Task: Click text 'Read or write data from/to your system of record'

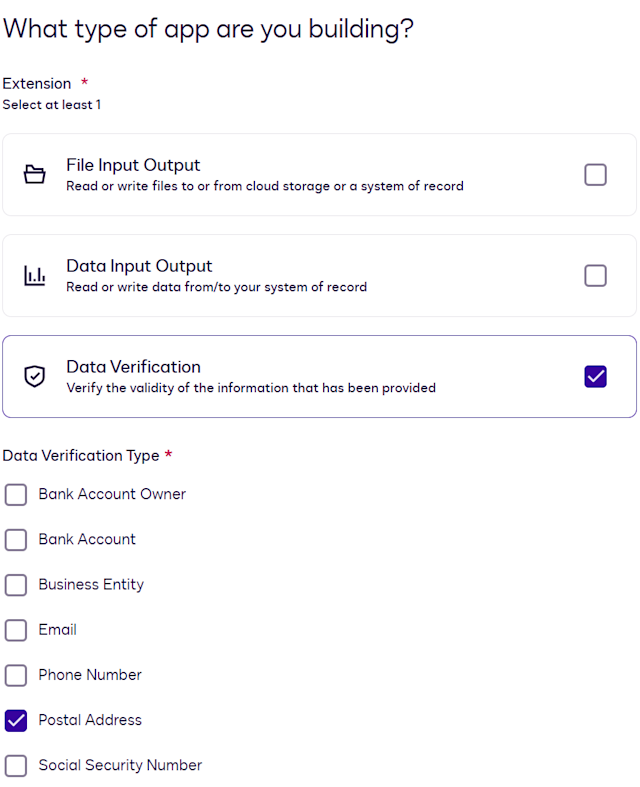Action: point(216,287)
